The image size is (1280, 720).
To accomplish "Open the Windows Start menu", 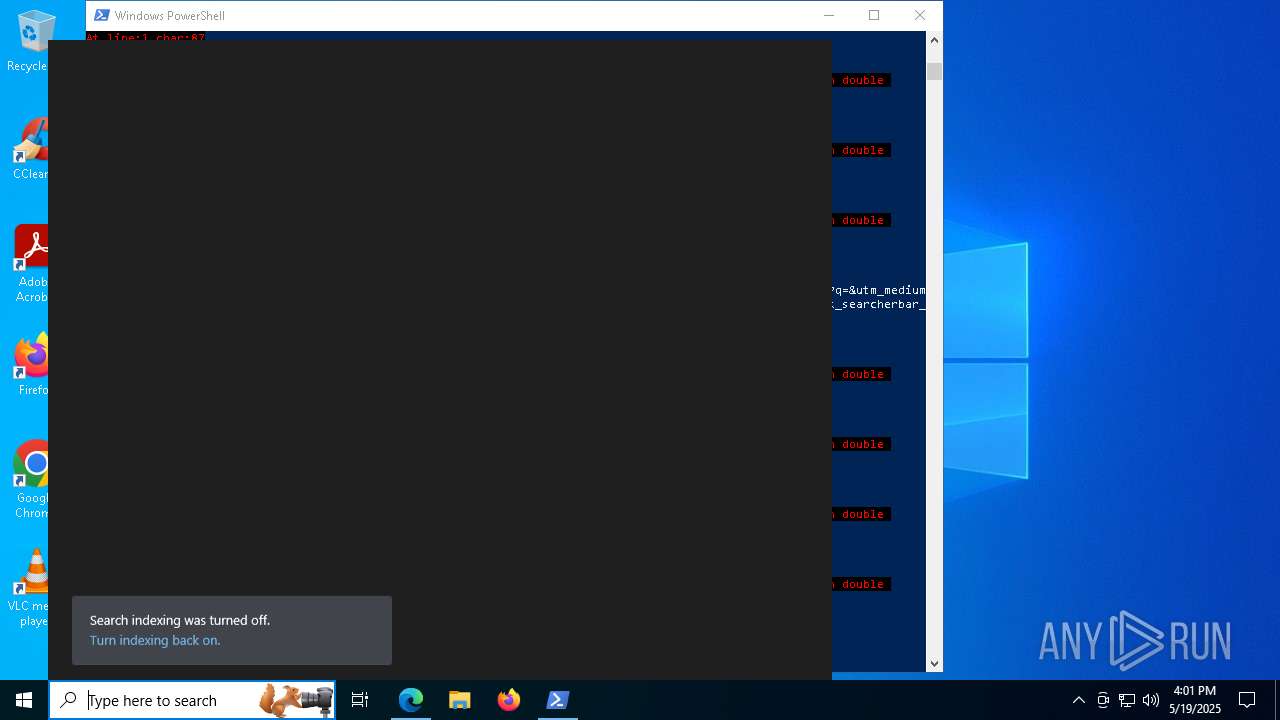I will pos(24,700).
